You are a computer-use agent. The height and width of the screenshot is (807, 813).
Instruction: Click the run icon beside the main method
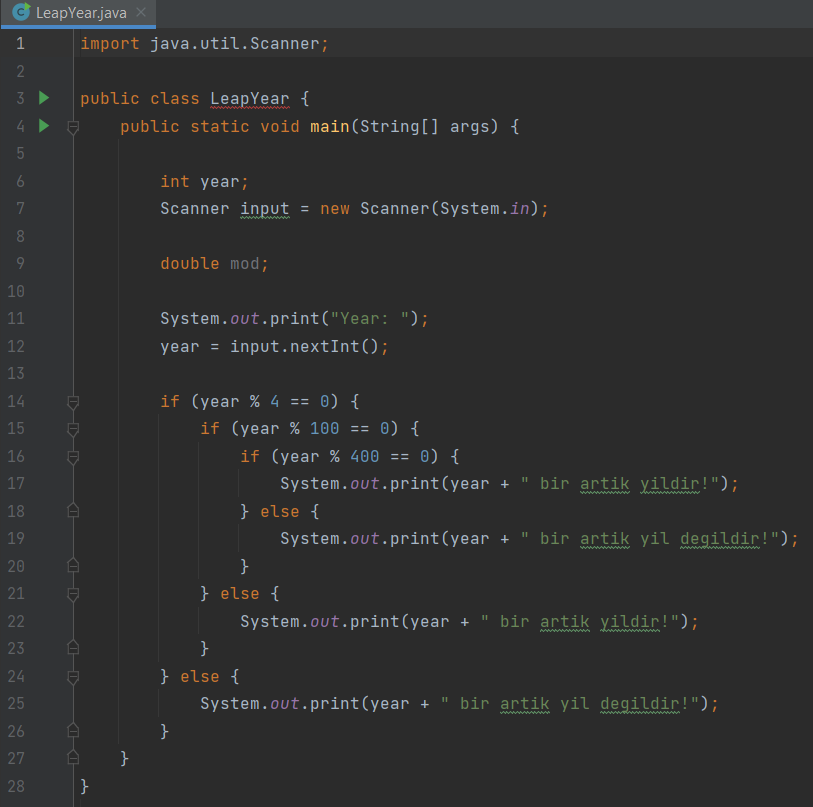(x=43, y=126)
